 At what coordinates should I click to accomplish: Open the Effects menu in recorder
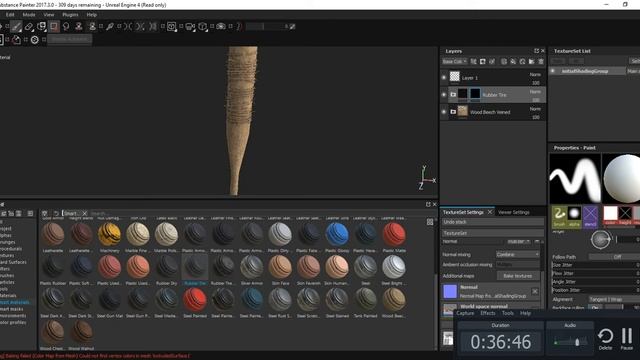click(x=488, y=313)
